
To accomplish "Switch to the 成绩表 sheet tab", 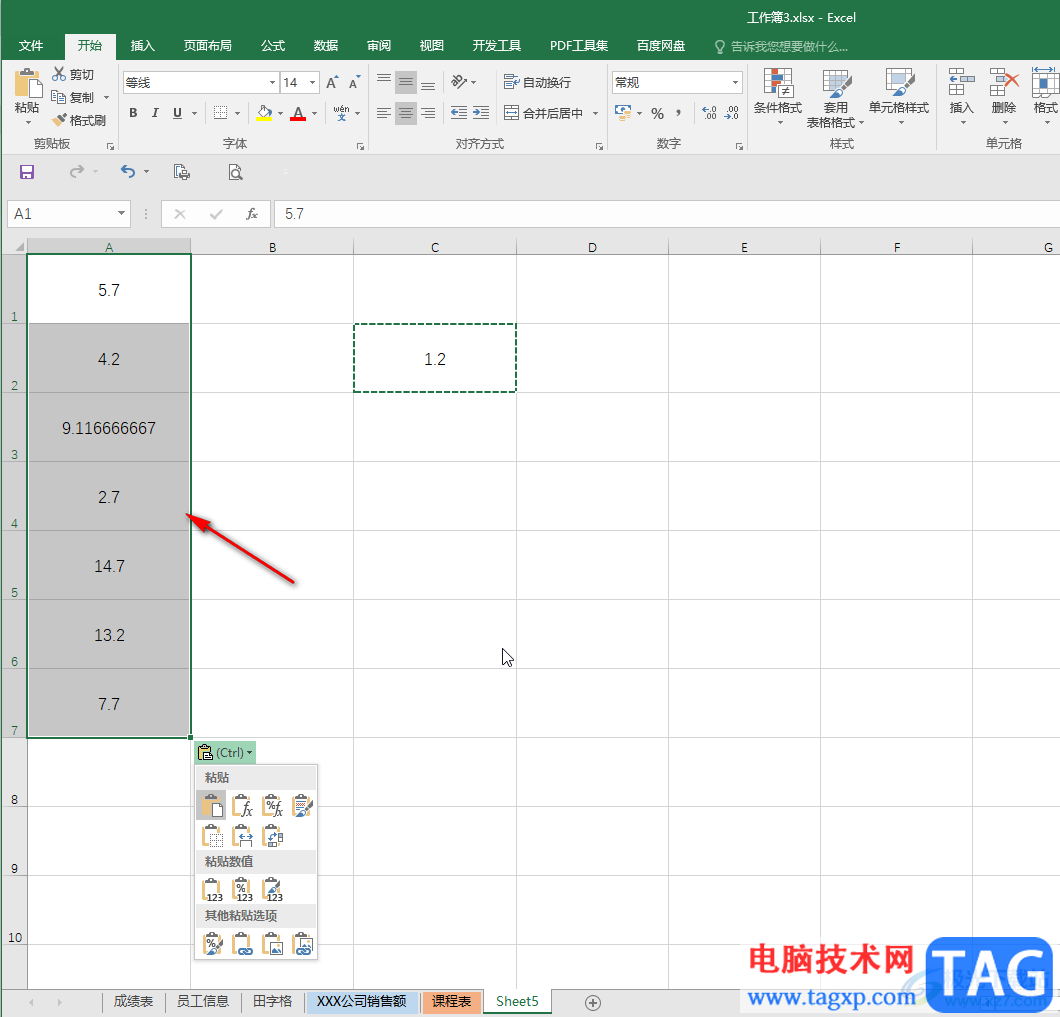I will (x=133, y=1001).
